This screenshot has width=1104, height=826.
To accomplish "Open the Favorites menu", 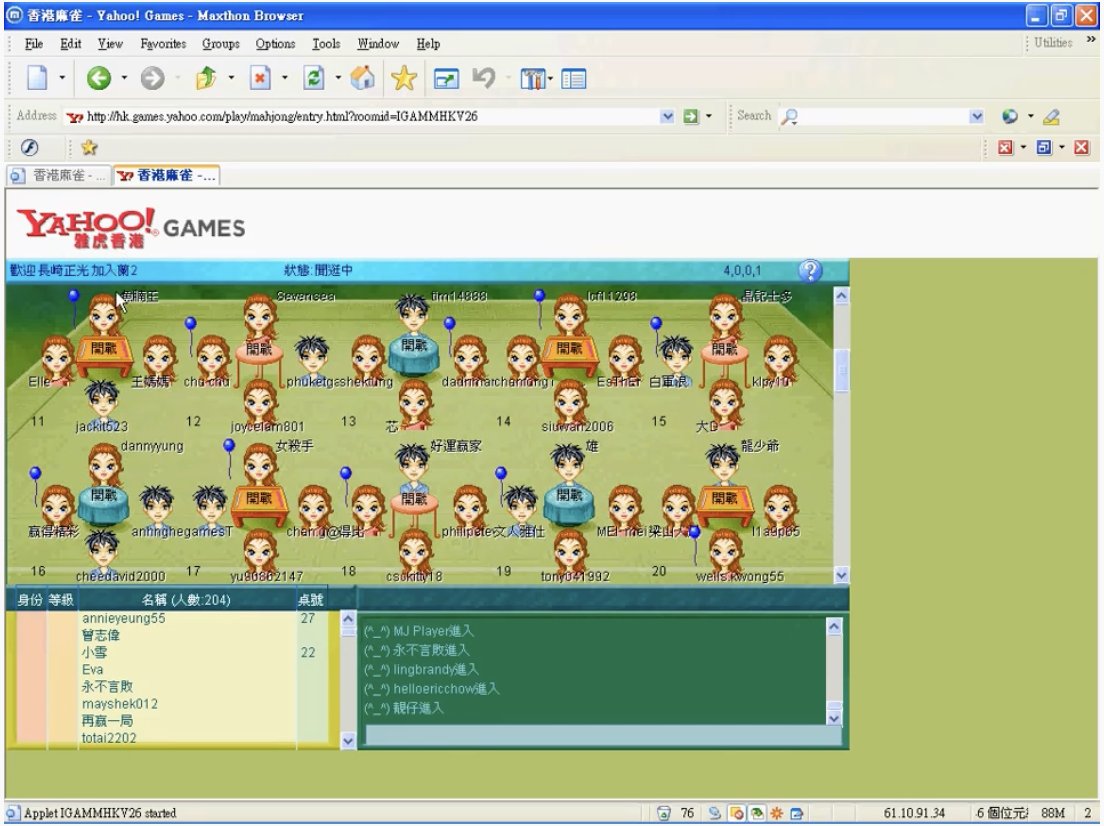I will click(x=163, y=44).
